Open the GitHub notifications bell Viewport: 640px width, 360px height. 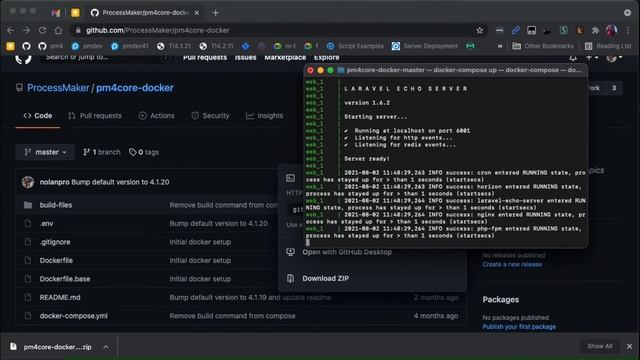pyautogui.click(x=573, y=58)
